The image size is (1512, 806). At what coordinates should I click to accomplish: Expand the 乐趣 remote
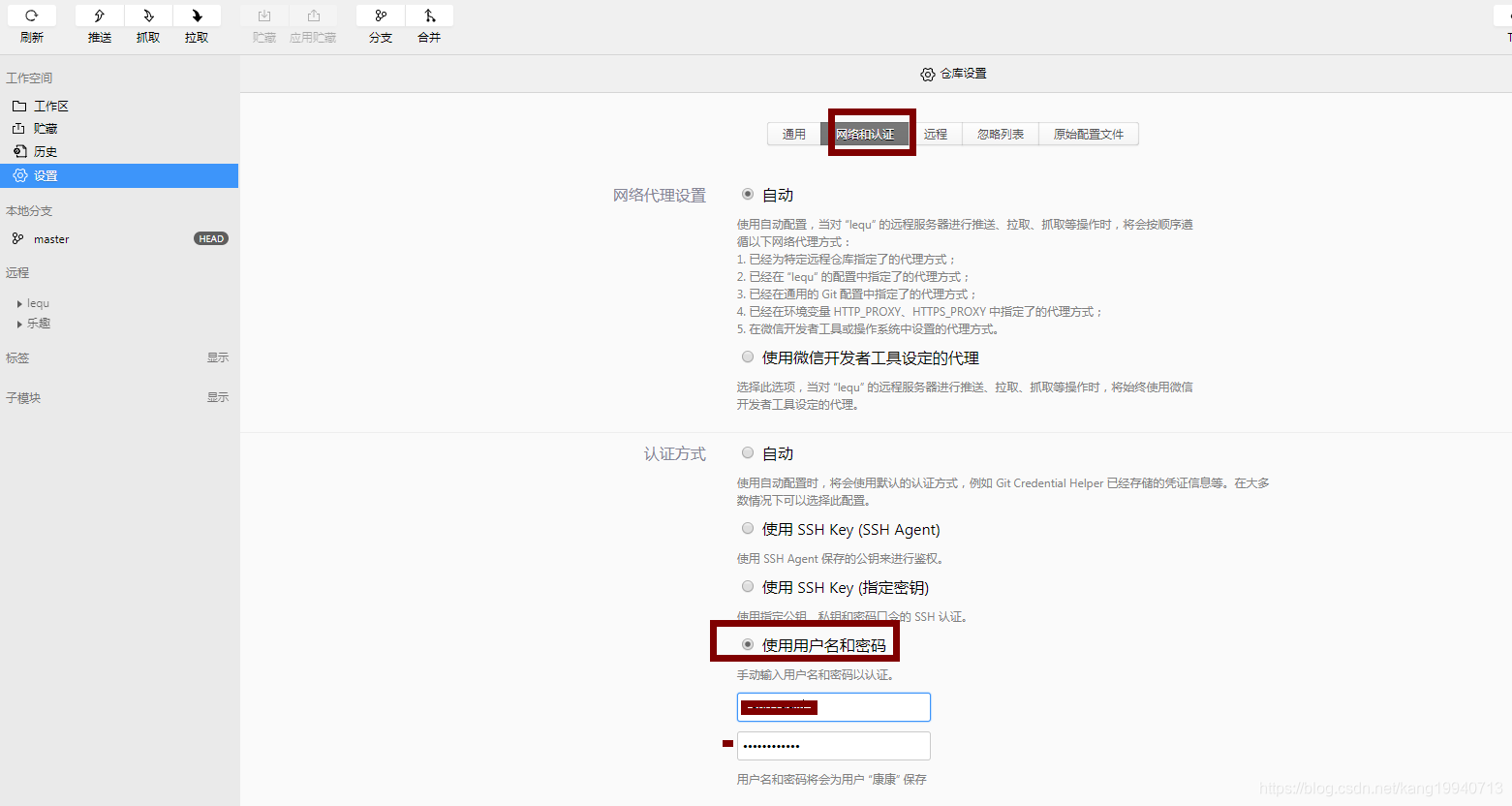pyautogui.click(x=19, y=324)
